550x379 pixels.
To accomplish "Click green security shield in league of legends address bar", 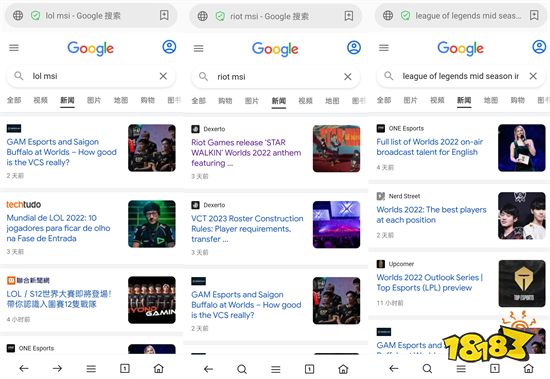I will pos(405,15).
